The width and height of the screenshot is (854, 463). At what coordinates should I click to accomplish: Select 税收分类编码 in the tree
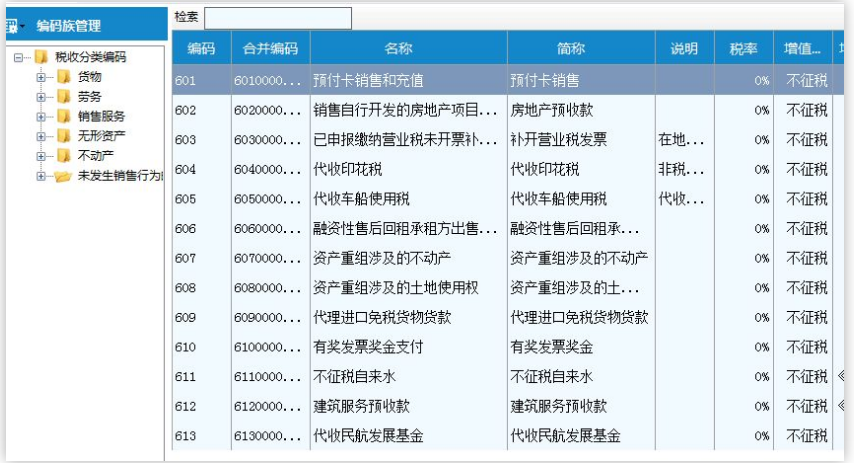pos(90,57)
